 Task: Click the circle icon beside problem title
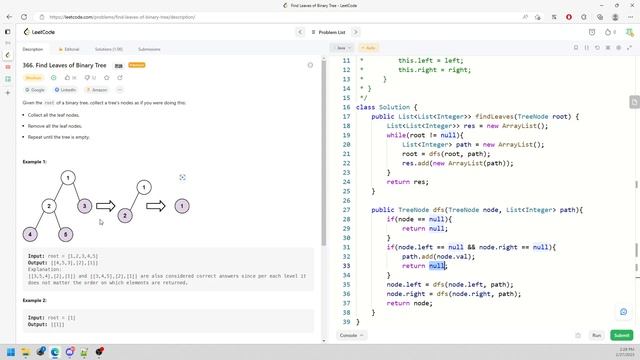pos(310,65)
